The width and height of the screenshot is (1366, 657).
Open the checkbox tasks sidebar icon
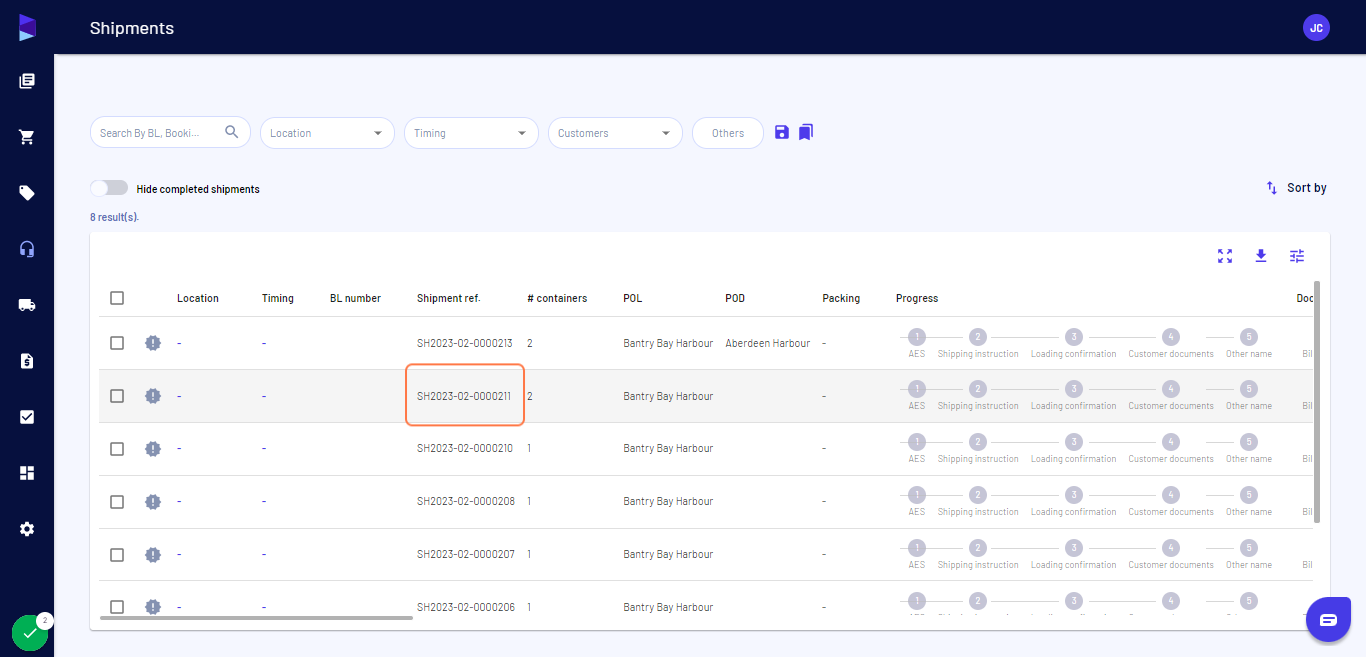click(x=27, y=417)
